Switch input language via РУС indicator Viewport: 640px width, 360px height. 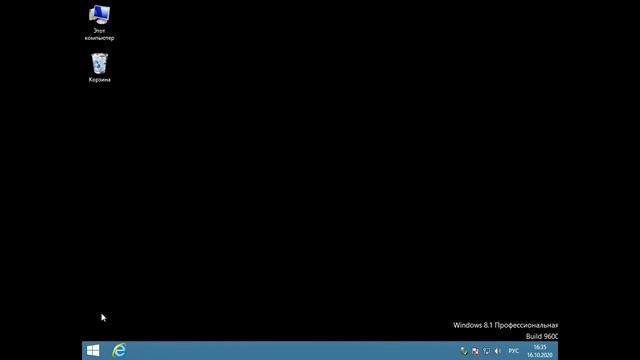[x=513, y=351]
